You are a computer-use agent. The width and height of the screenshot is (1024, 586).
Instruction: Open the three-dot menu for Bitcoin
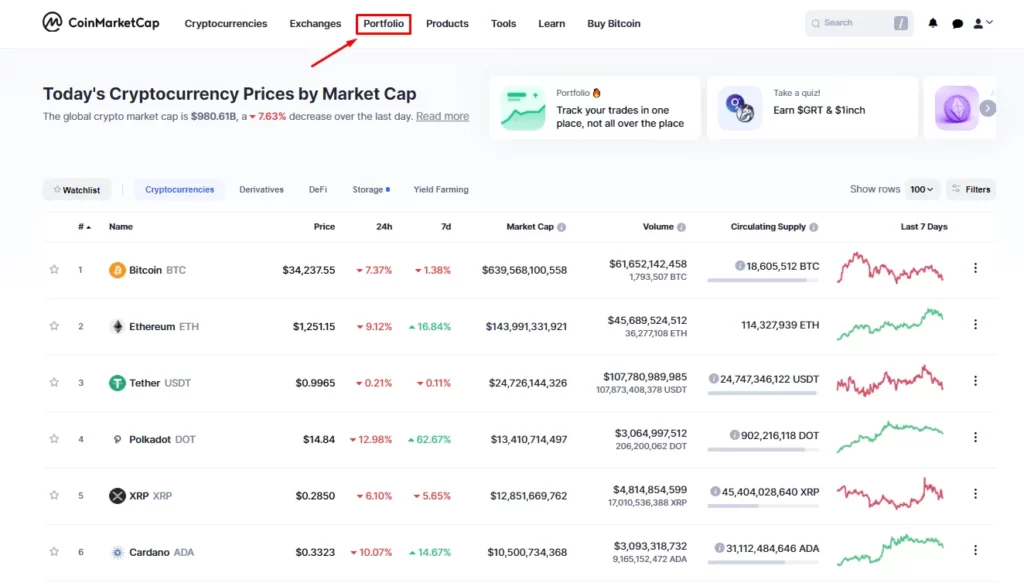(x=975, y=268)
